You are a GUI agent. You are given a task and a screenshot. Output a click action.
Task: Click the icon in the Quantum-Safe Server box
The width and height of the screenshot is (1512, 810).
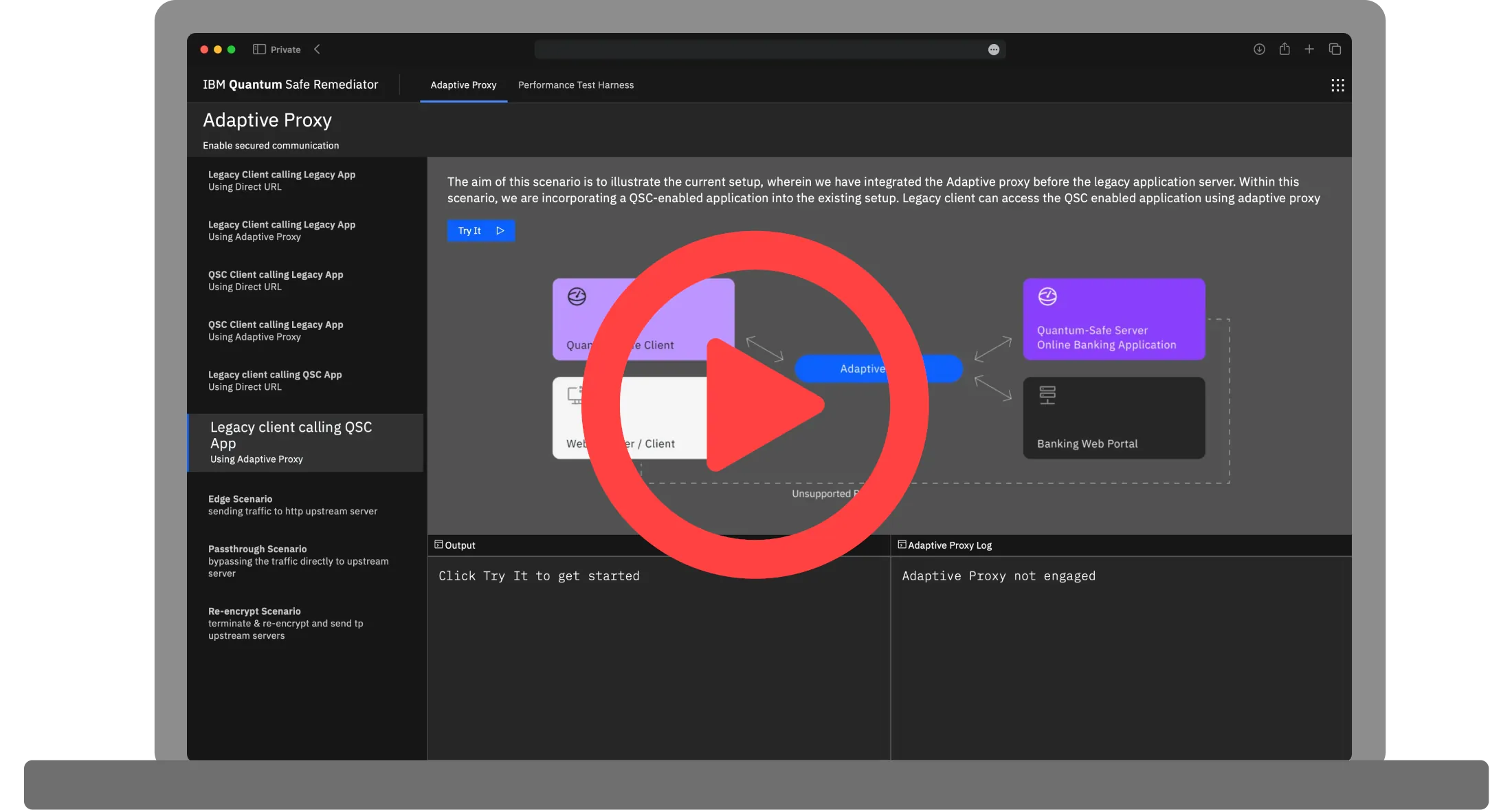[x=1047, y=297]
